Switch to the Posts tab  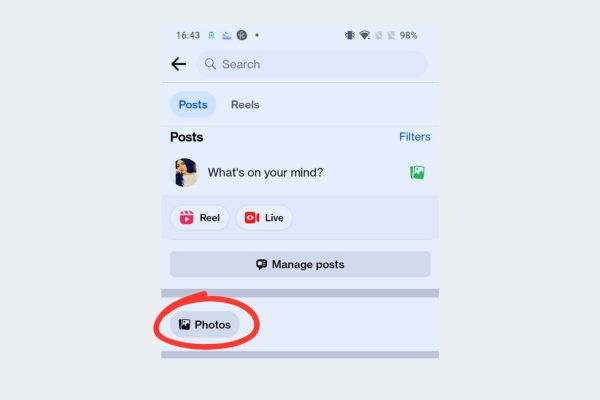click(193, 104)
